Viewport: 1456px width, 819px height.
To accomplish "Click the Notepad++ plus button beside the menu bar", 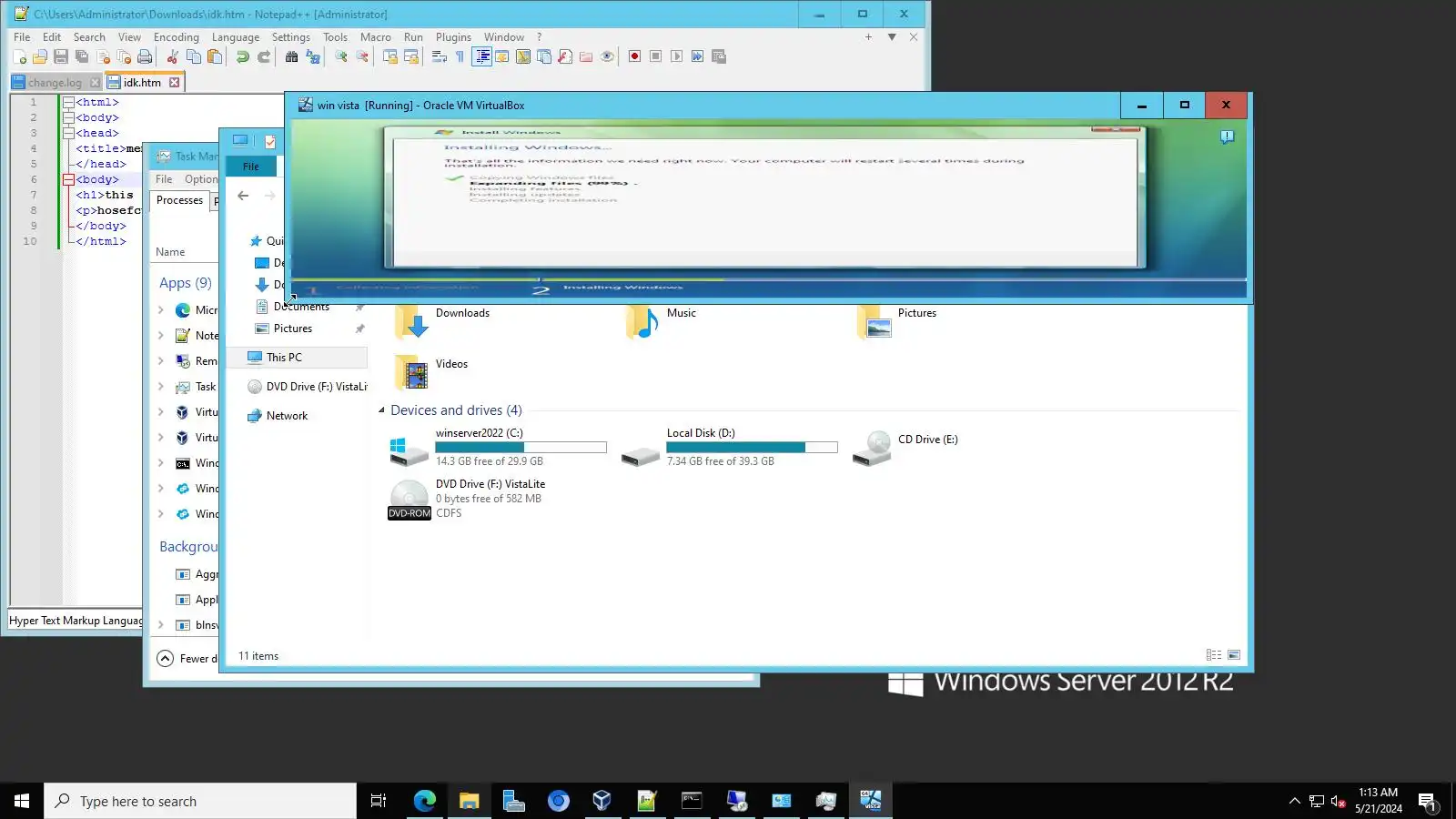I will 868,37.
